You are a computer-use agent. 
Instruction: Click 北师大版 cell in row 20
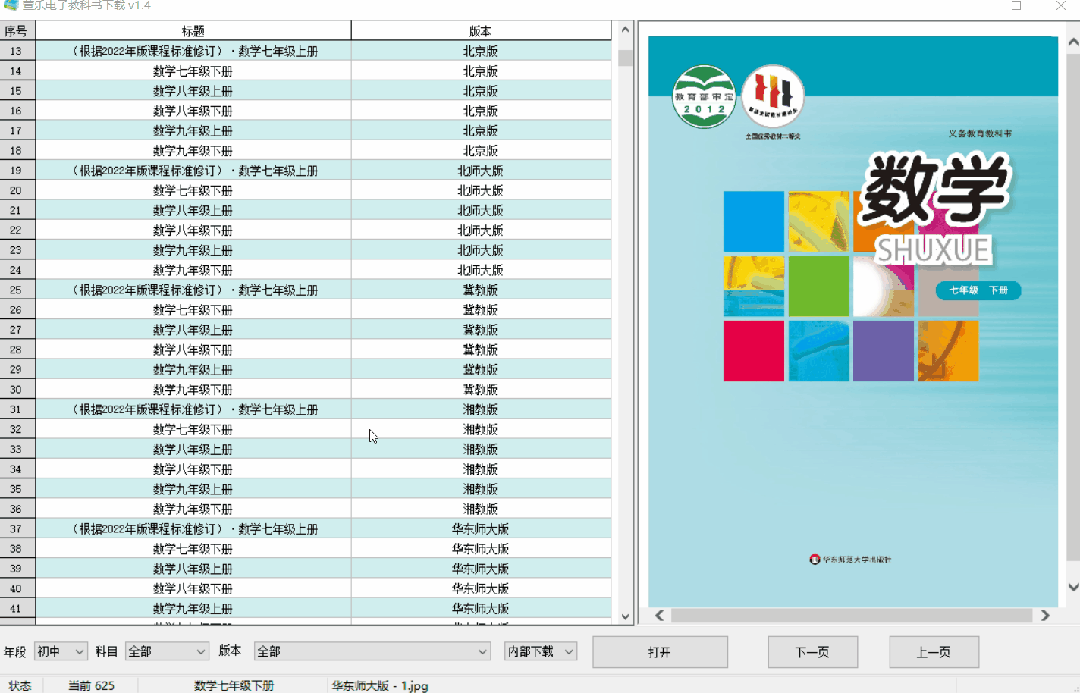481,190
